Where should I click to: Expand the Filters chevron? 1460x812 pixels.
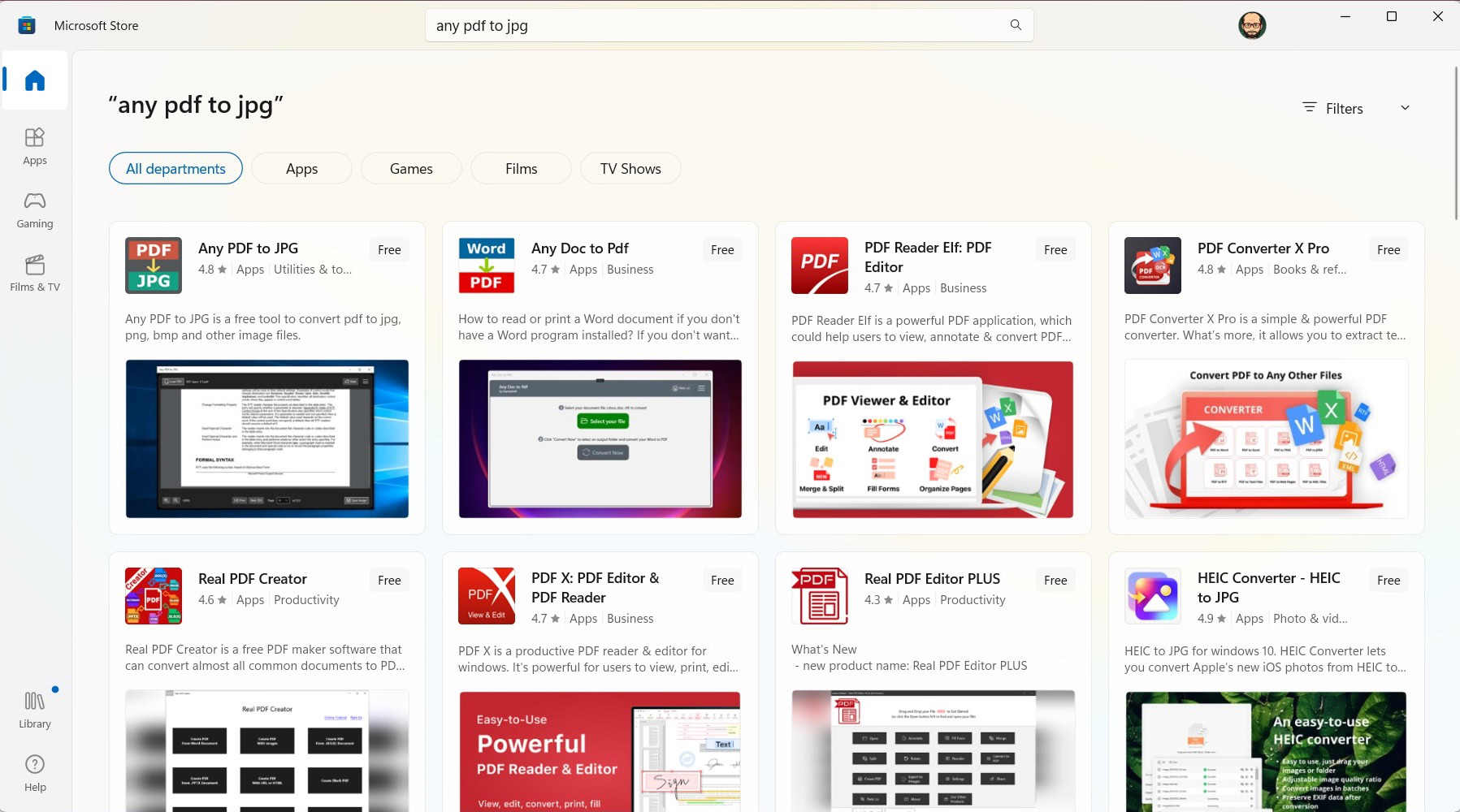[x=1405, y=108]
